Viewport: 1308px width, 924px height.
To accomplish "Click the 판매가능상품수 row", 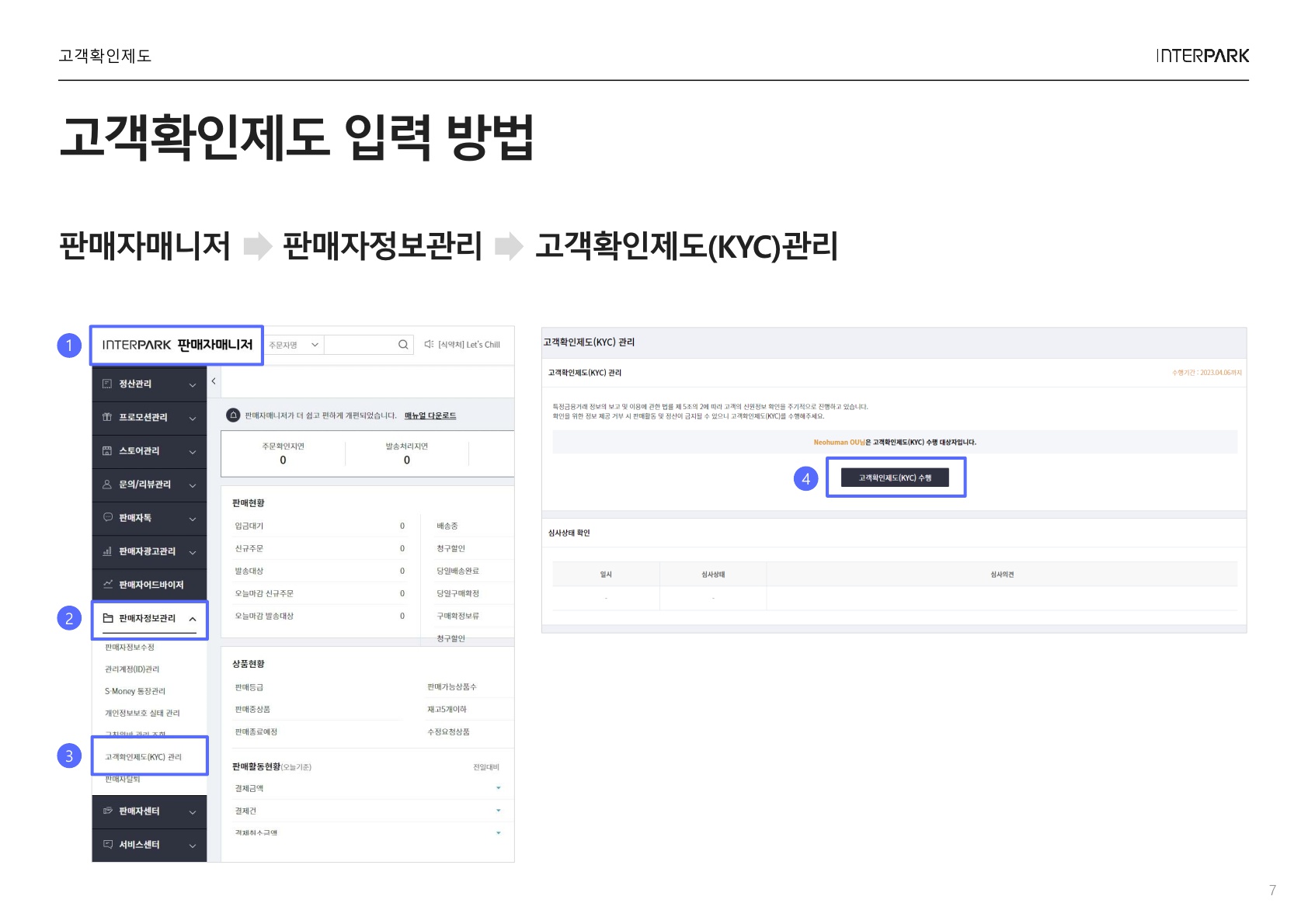I will coord(469,687).
